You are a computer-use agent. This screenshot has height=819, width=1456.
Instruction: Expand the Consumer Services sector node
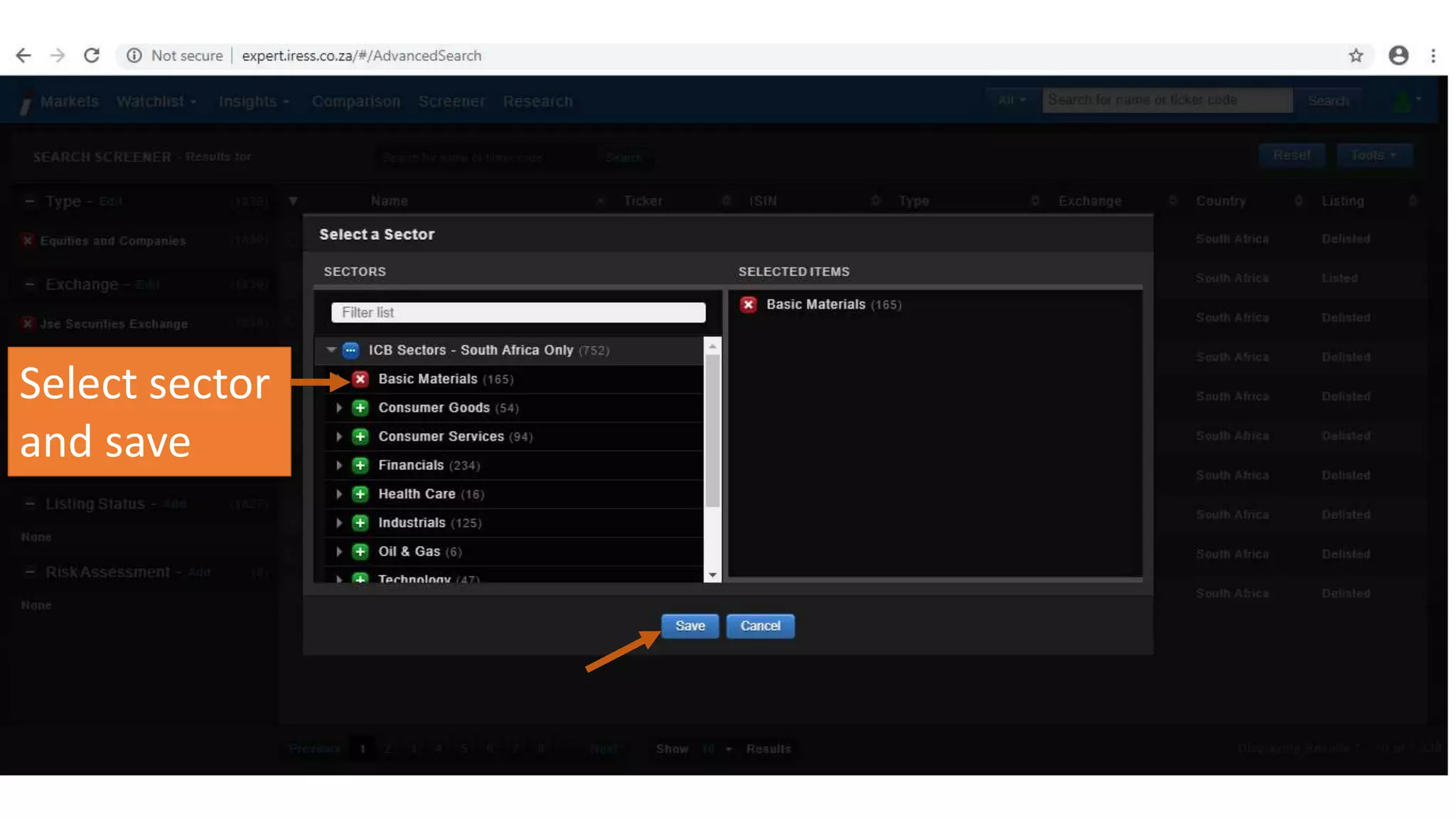point(339,437)
